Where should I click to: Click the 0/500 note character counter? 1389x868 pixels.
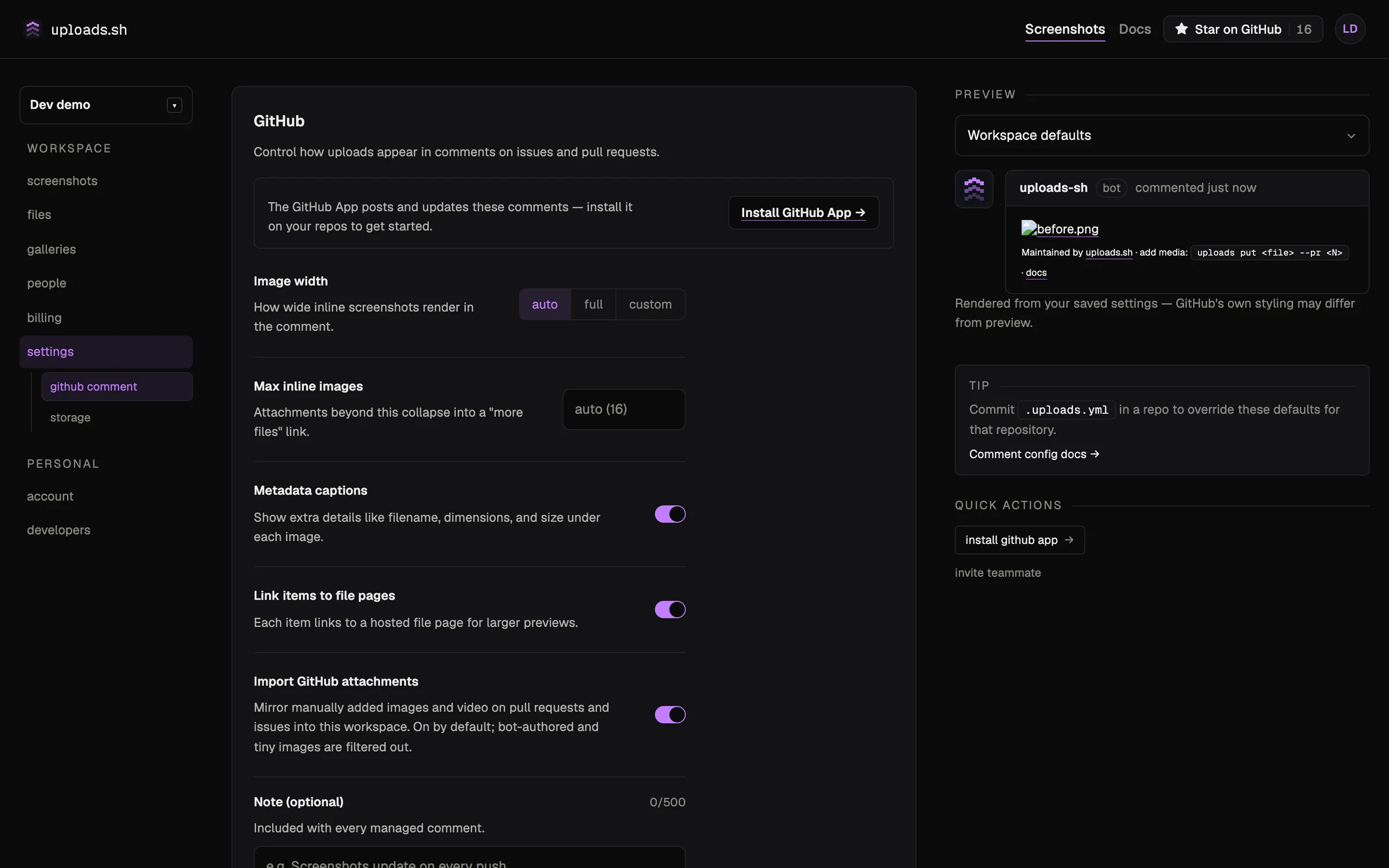click(x=667, y=802)
